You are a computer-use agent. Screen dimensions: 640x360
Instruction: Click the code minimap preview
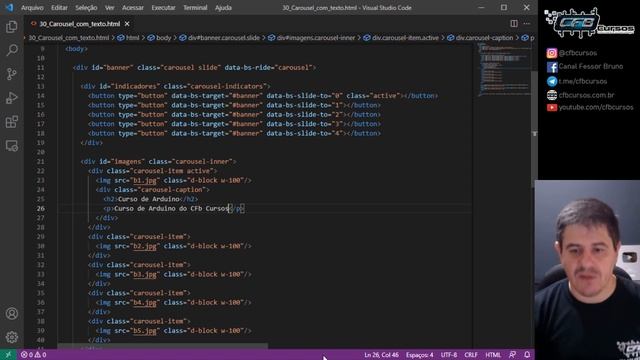[504, 69]
